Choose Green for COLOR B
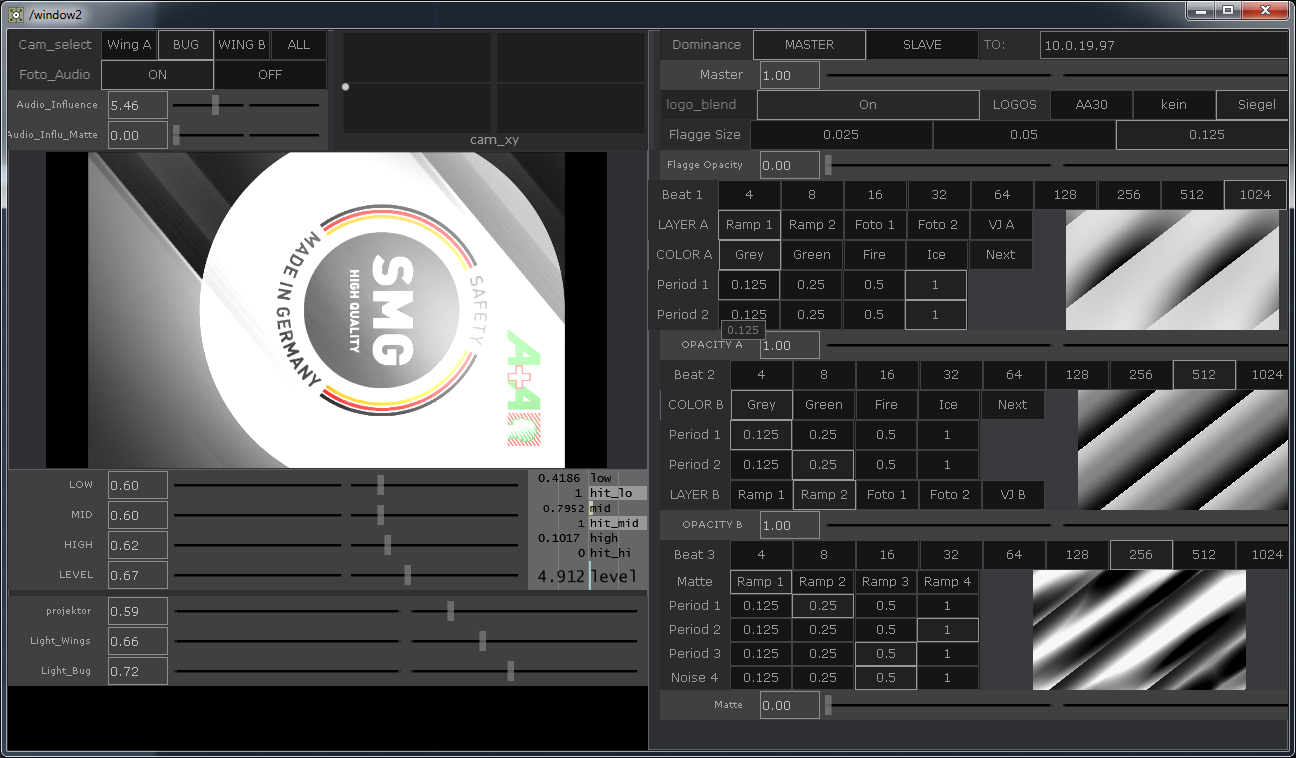Screen dimensions: 1296x758 [x=824, y=405]
